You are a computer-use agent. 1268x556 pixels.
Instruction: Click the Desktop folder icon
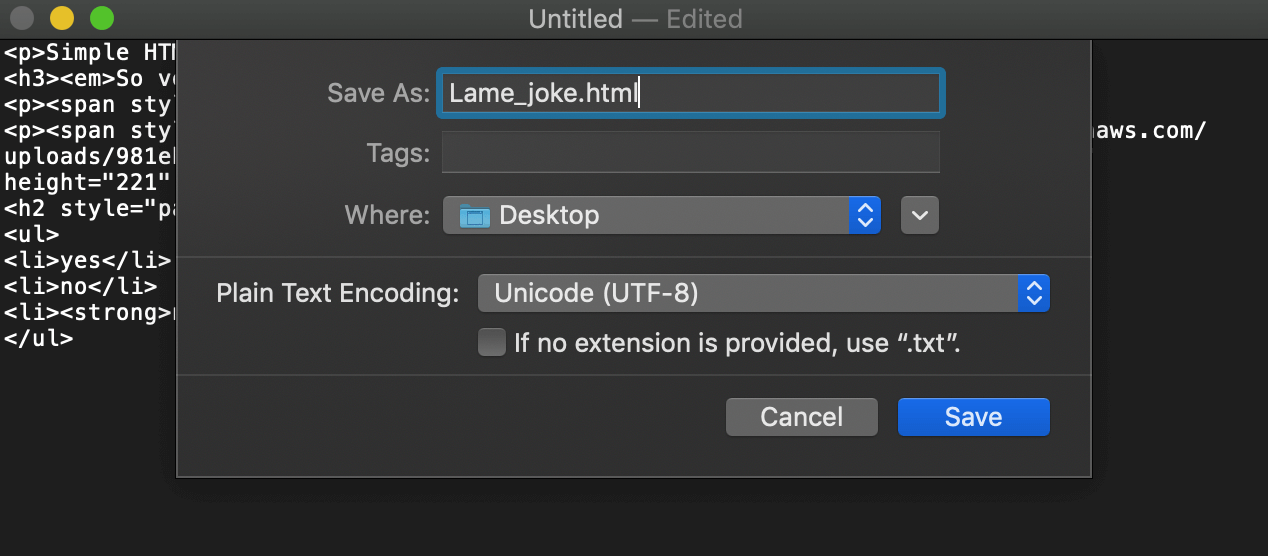[x=474, y=215]
